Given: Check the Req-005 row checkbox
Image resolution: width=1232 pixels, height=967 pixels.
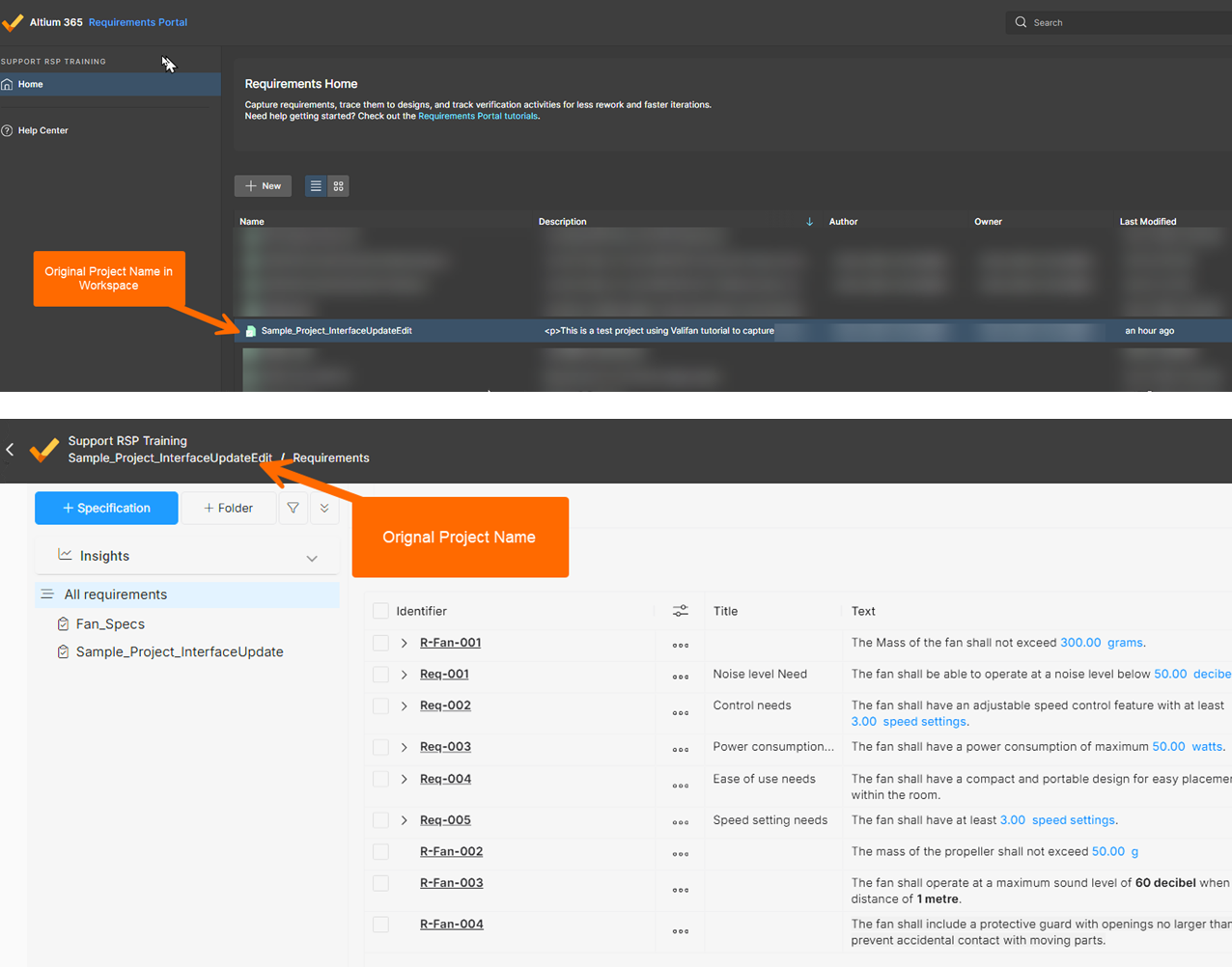Looking at the screenshot, I should tap(380, 820).
